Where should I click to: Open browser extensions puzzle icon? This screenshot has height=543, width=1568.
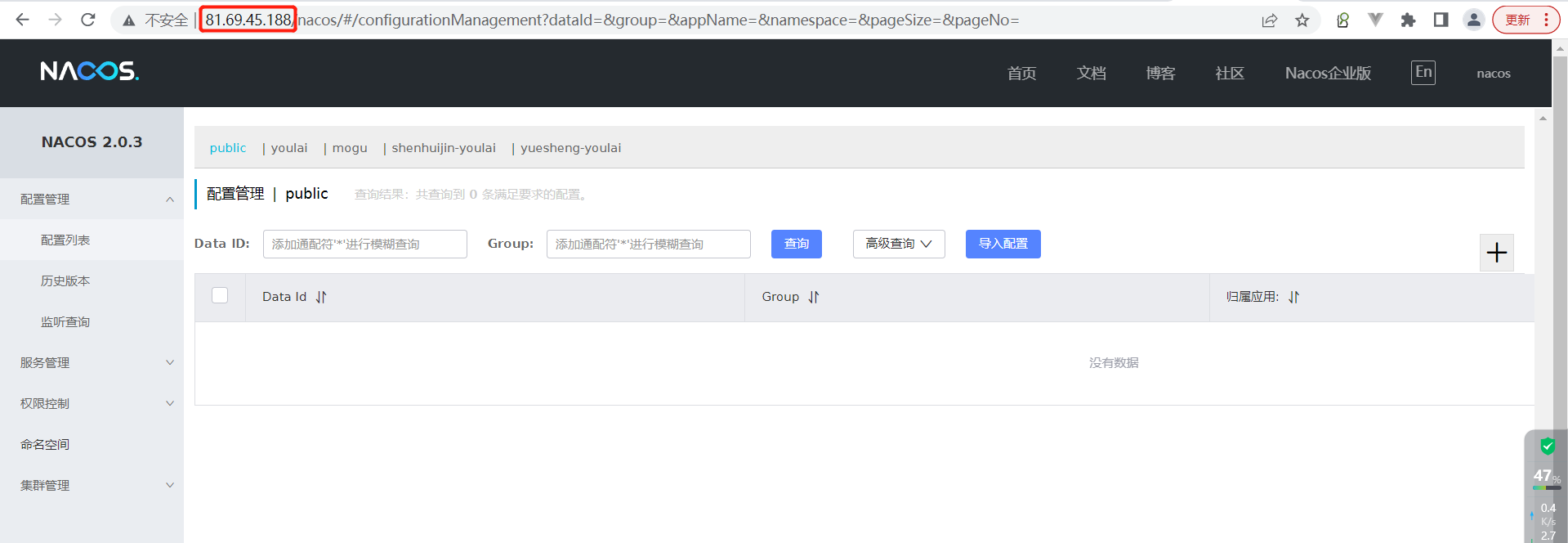[1408, 20]
